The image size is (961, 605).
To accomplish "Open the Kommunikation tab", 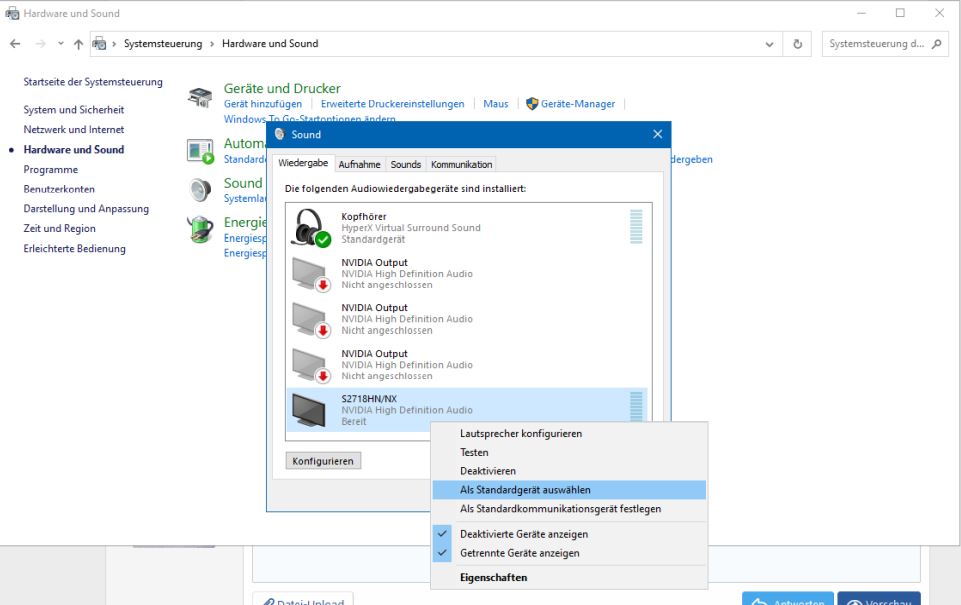I will tap(461, 164).
